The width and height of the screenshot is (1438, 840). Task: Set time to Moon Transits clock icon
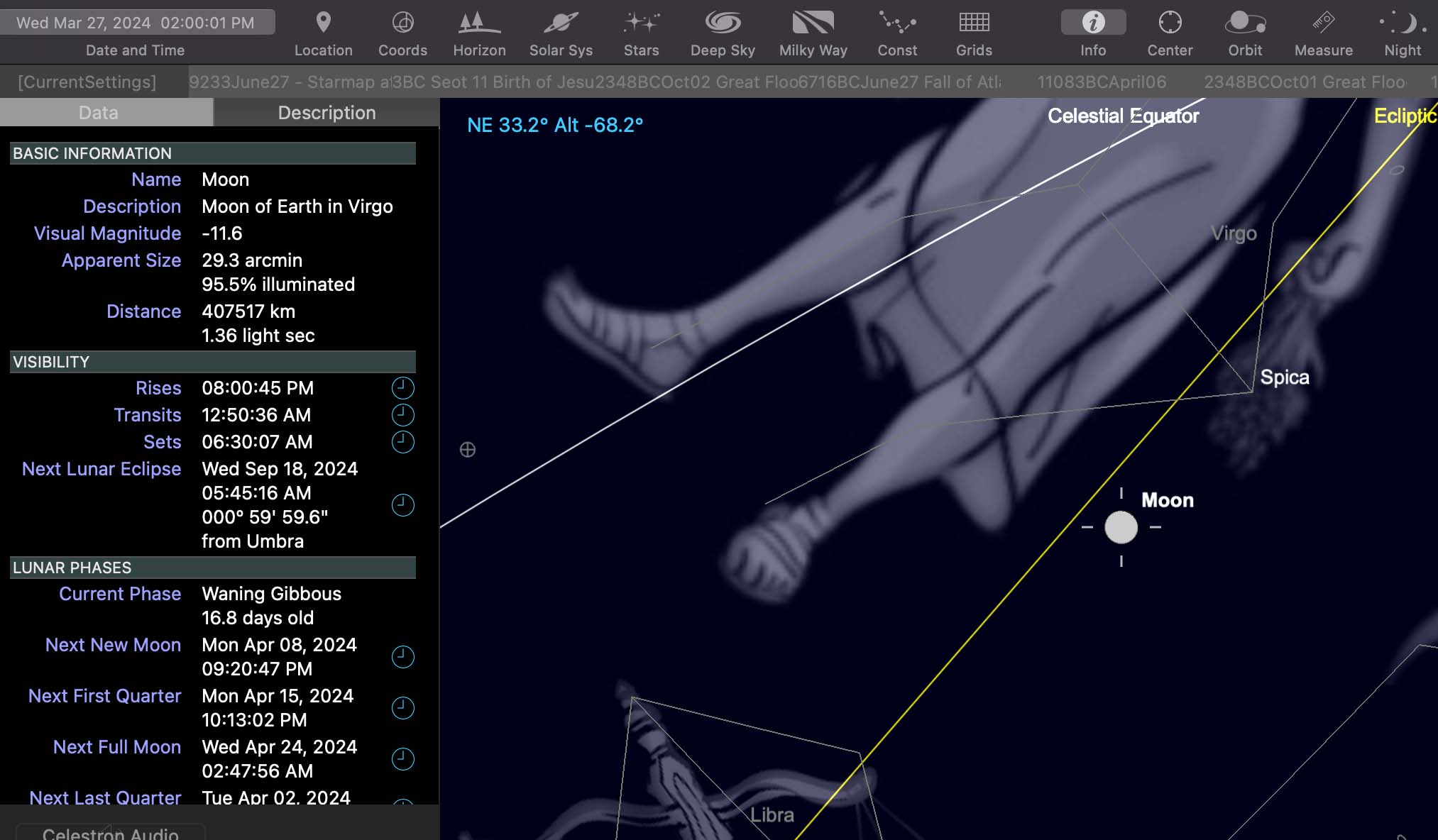(402, 415)
